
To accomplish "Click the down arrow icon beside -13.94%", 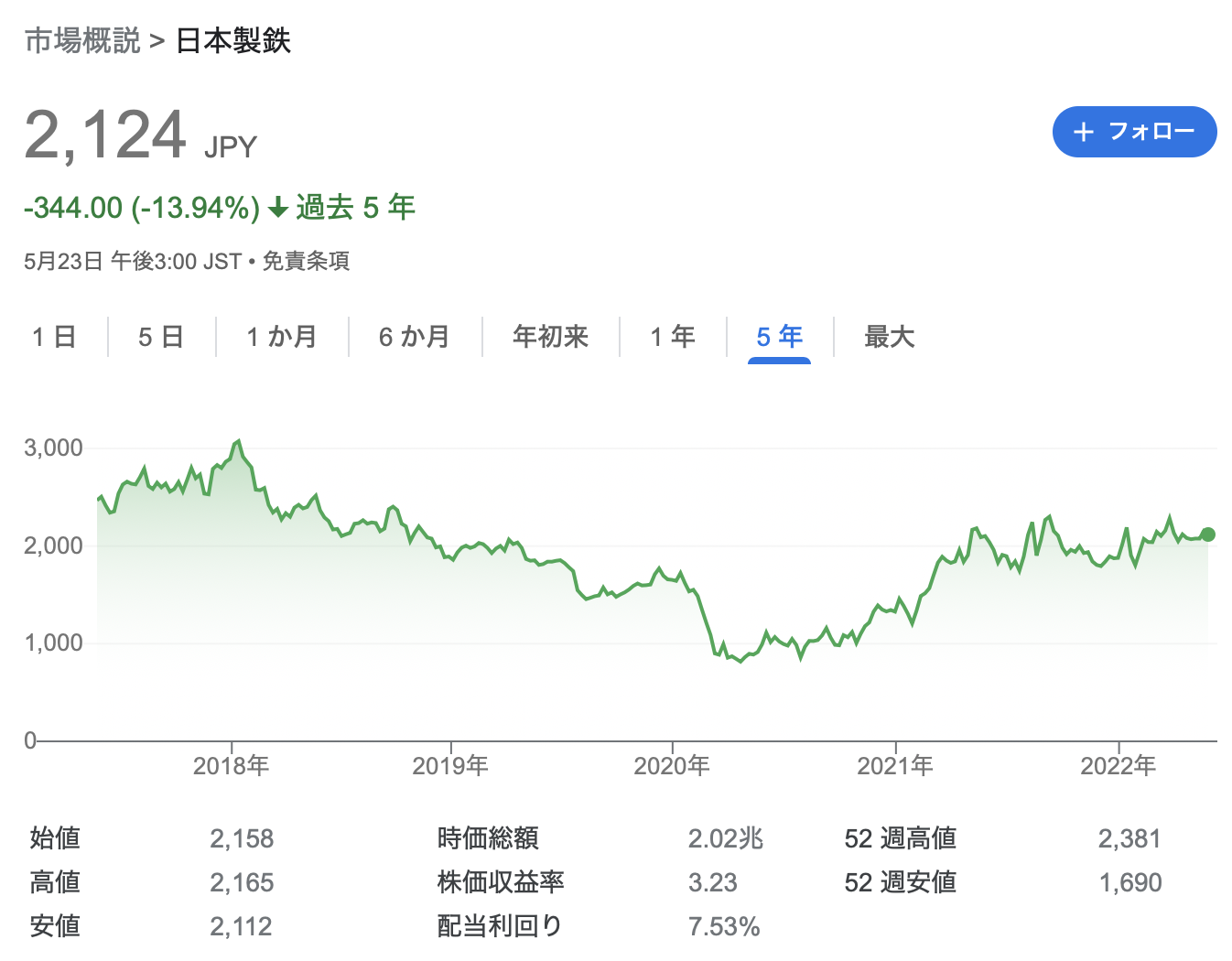I will [x=278, y=209].
